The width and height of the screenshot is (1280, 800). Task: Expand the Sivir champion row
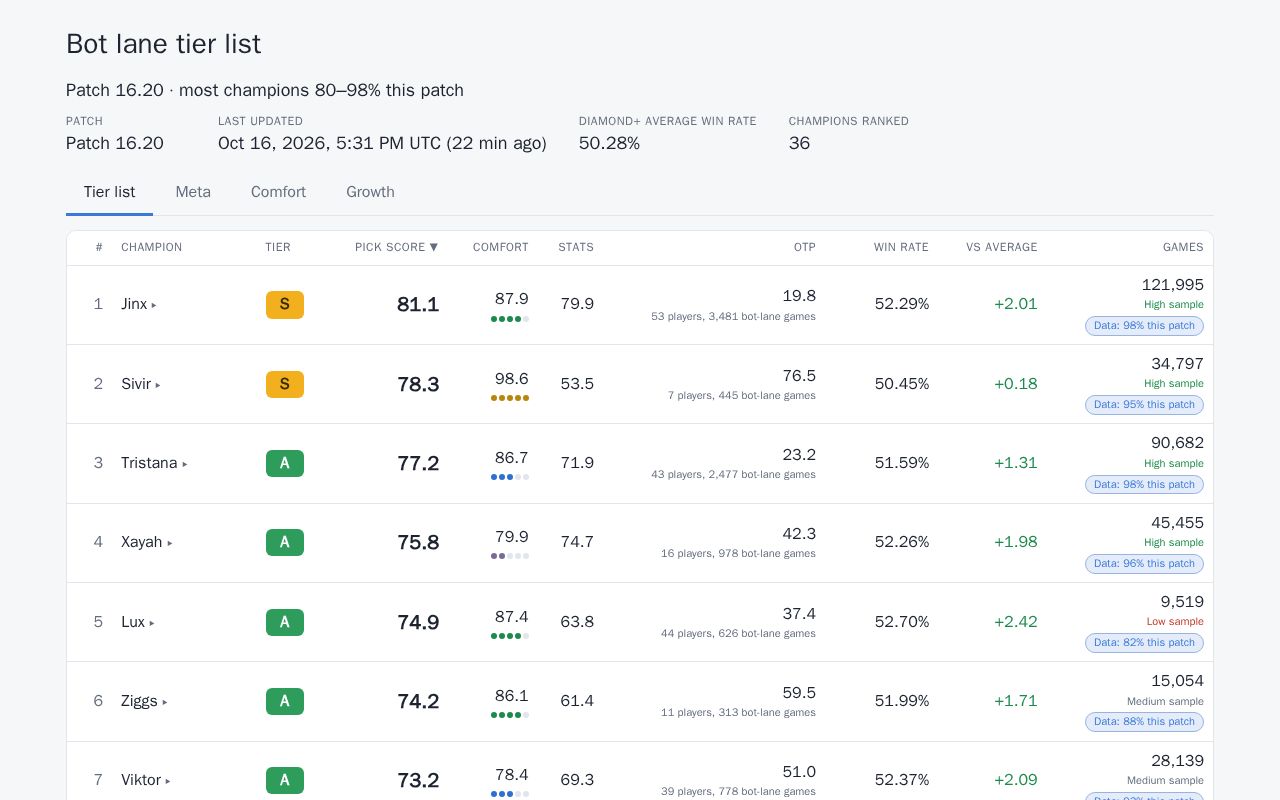tap(141, 384)
